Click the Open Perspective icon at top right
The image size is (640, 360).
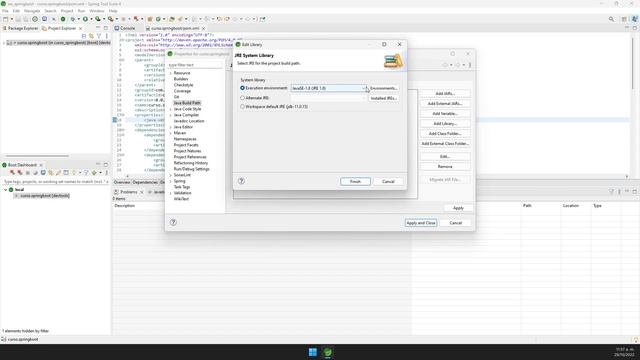pyautogui.click(x=624, y=19)
